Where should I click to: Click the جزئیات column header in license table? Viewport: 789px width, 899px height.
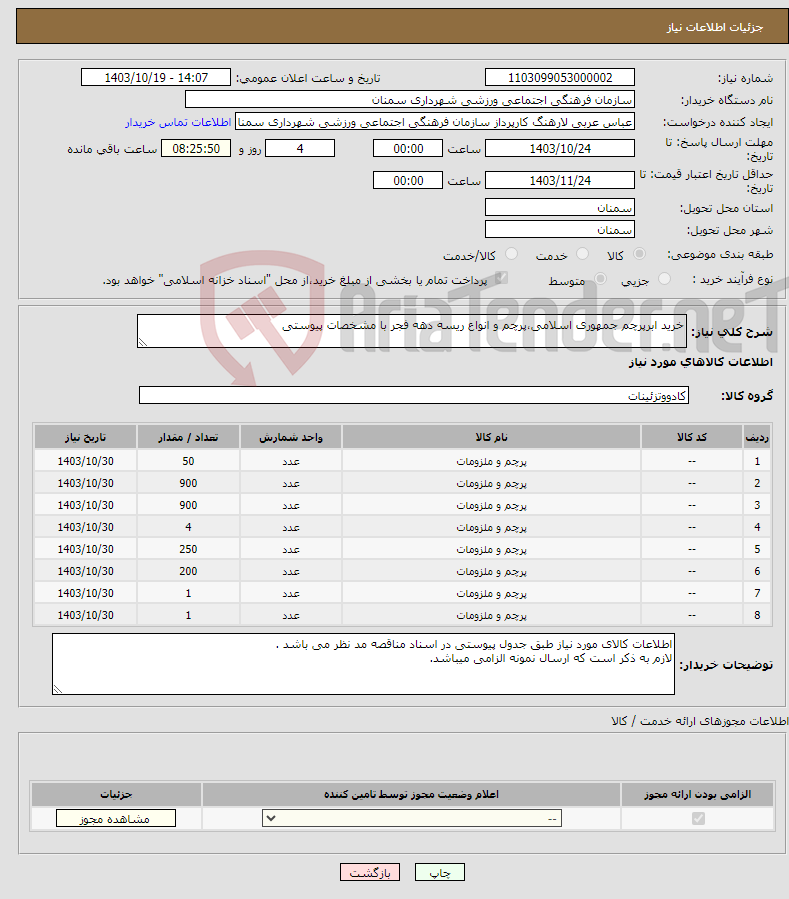coord(116,794)
